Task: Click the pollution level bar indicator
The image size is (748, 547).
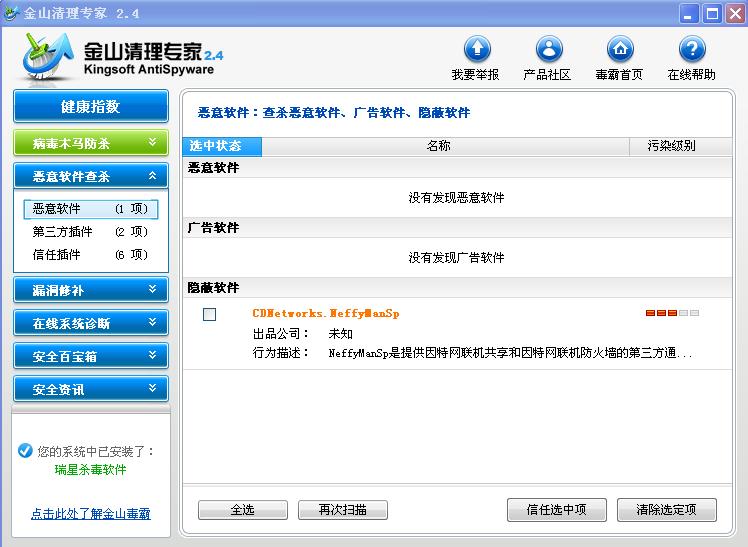Action: pos(672,313)
